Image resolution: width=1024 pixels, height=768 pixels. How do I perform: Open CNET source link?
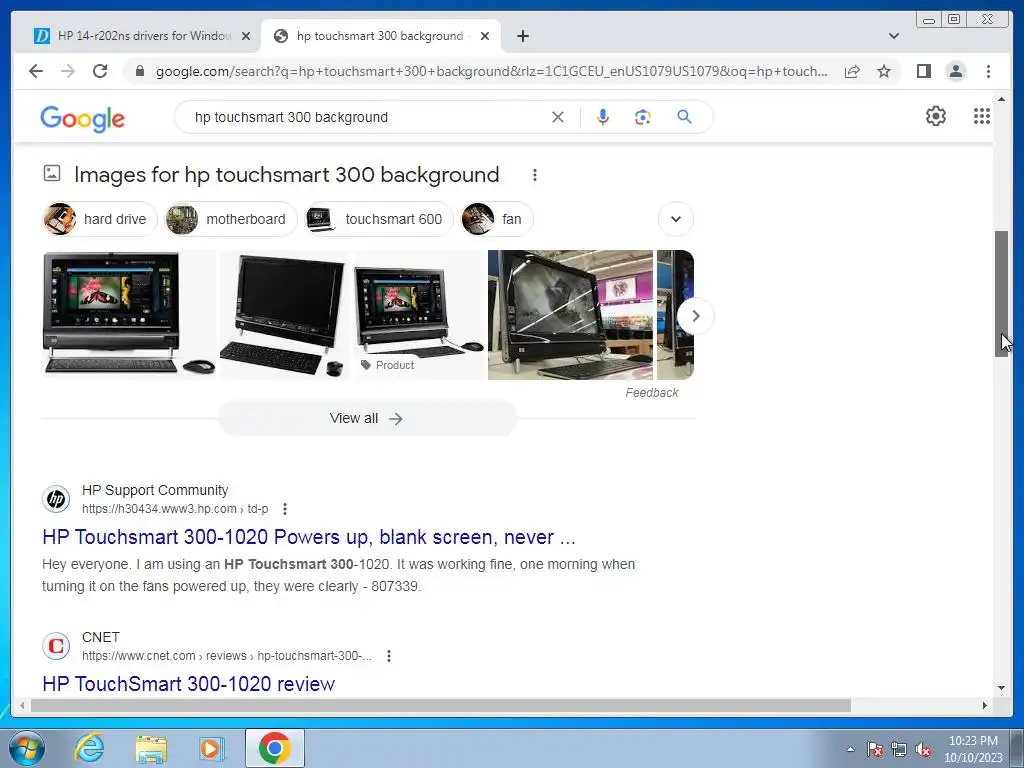point(207,646)
